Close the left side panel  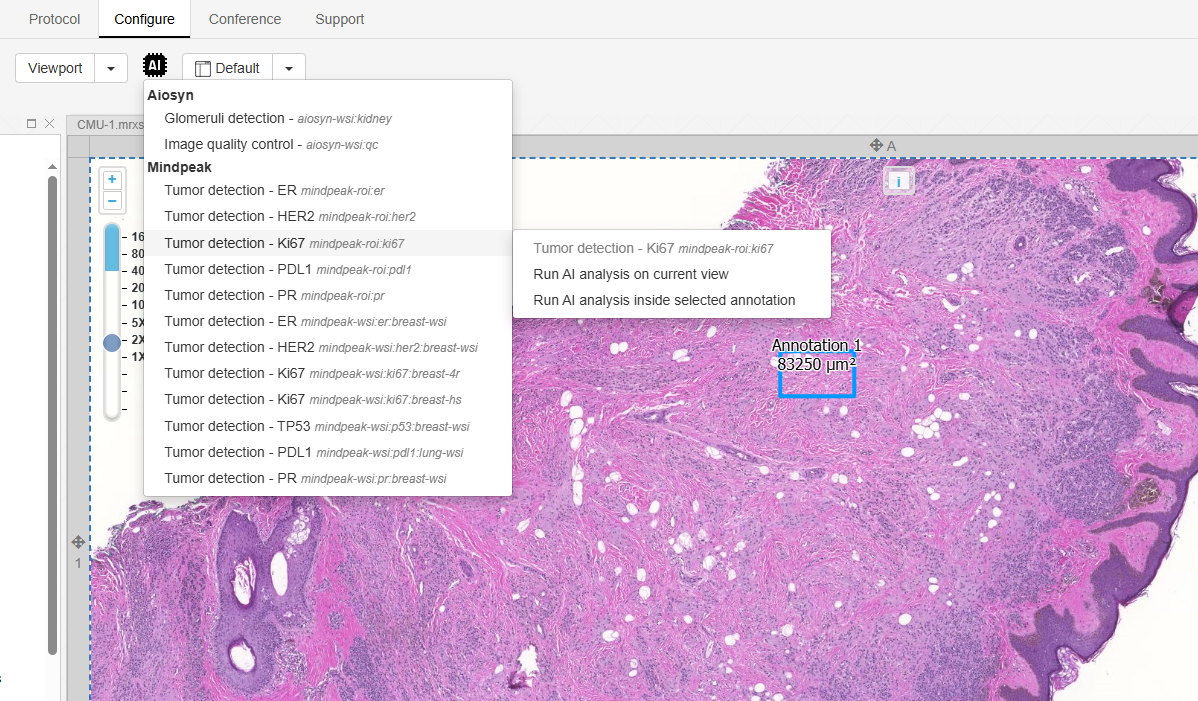[x=49, y=123]
